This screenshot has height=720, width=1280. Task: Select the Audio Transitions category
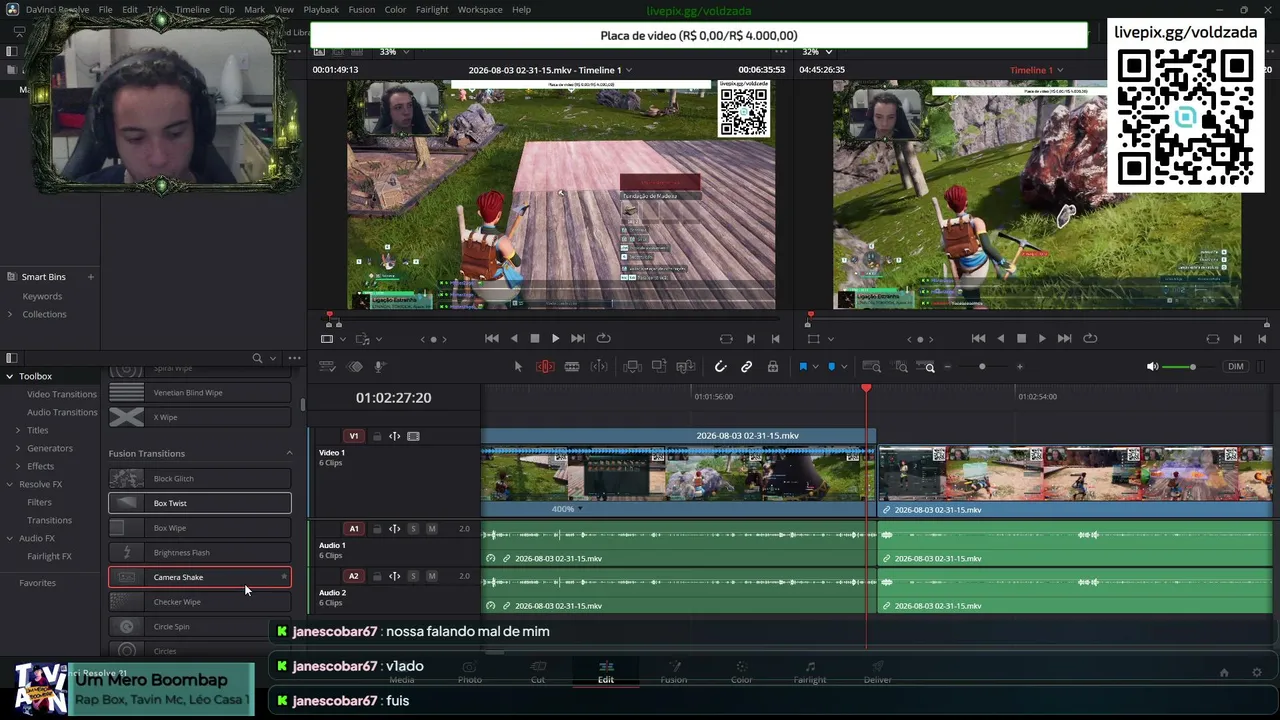click(62, 413)
